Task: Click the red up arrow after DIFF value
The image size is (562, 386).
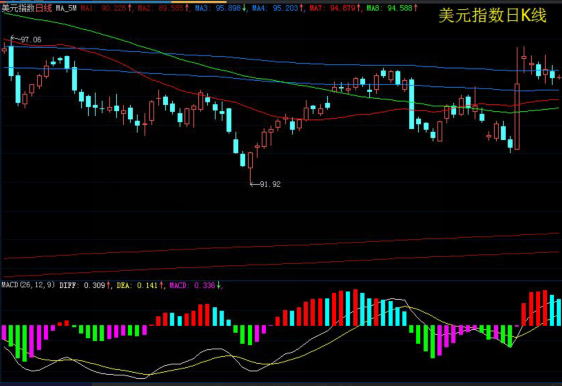Action: [x=109, y=285]
